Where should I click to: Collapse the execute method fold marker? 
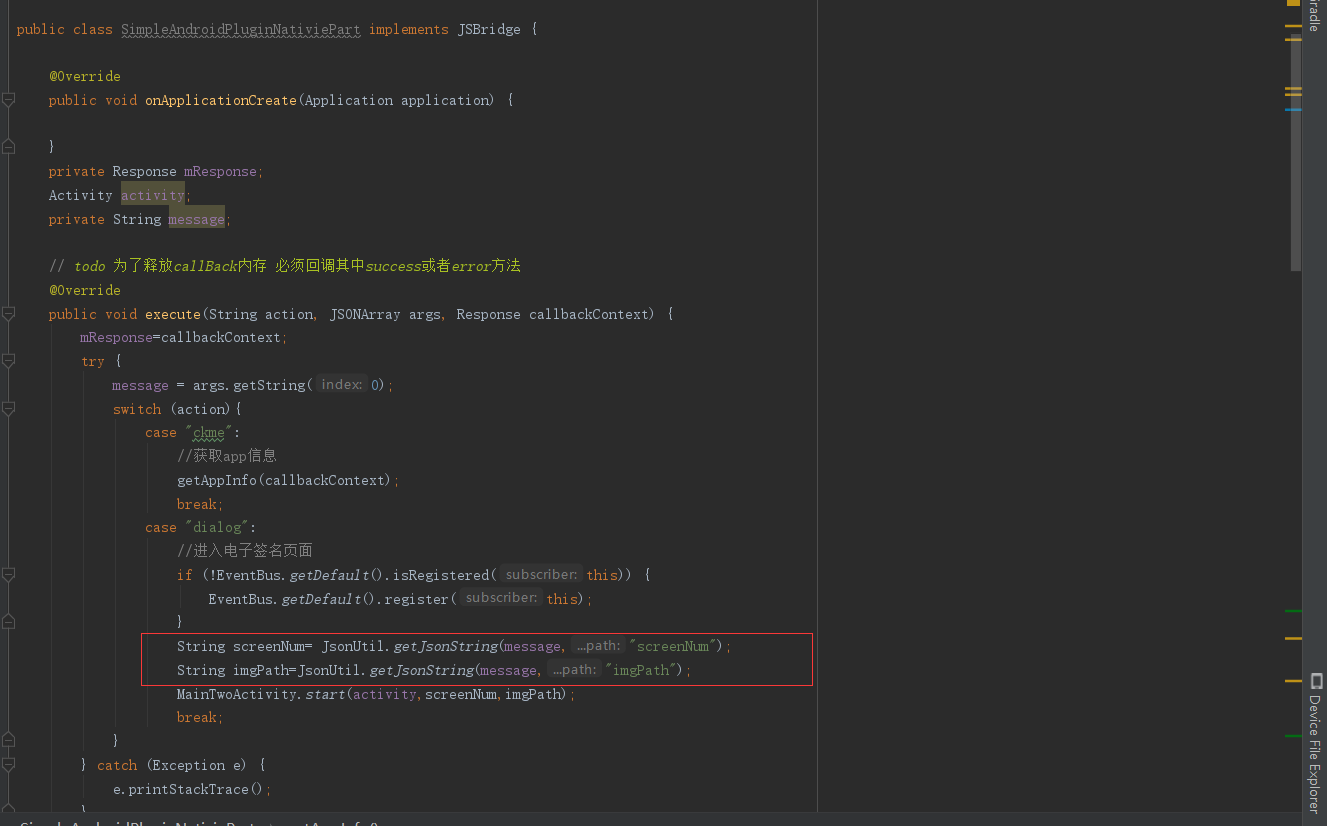point(8,314)
